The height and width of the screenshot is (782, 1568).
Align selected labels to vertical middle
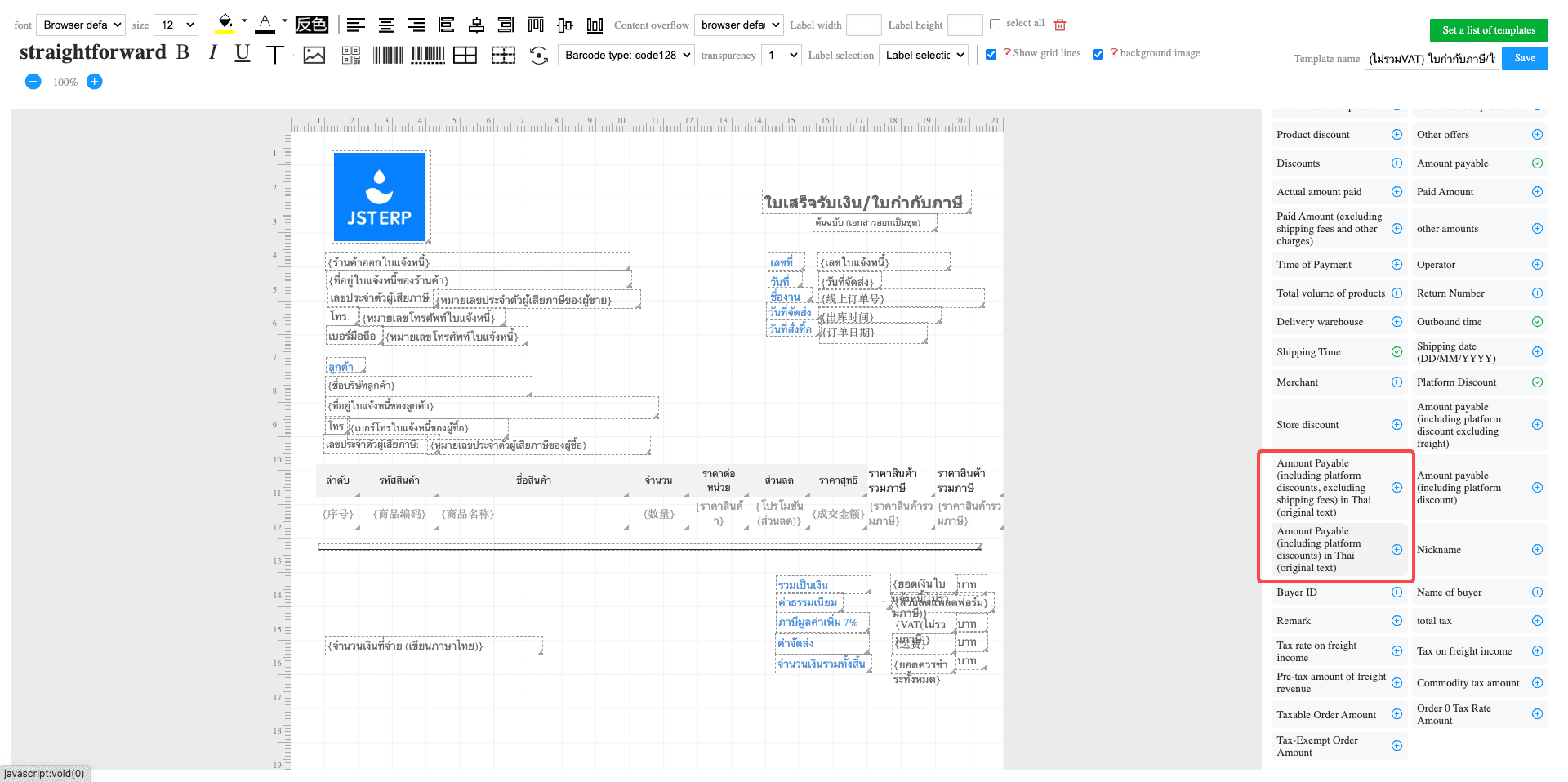click(x=565, y=25)
